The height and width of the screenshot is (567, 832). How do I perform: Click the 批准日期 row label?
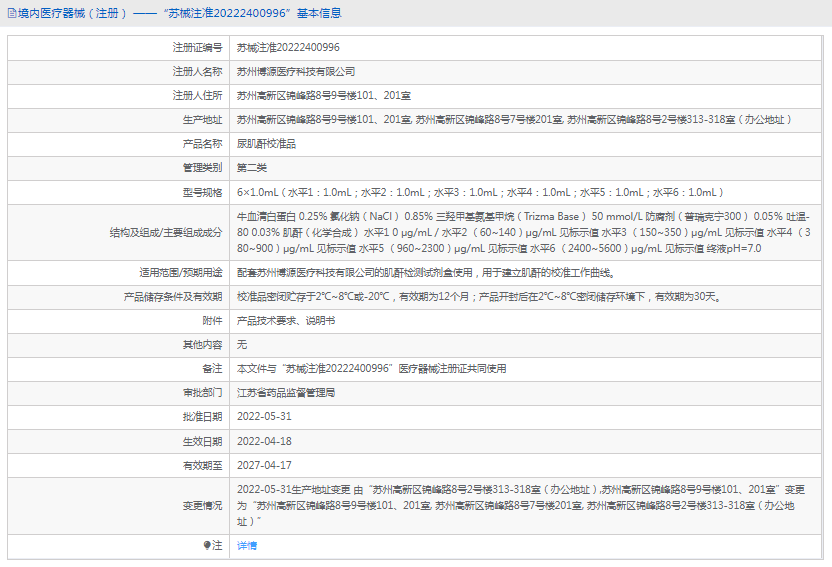(x=203, y=417)
